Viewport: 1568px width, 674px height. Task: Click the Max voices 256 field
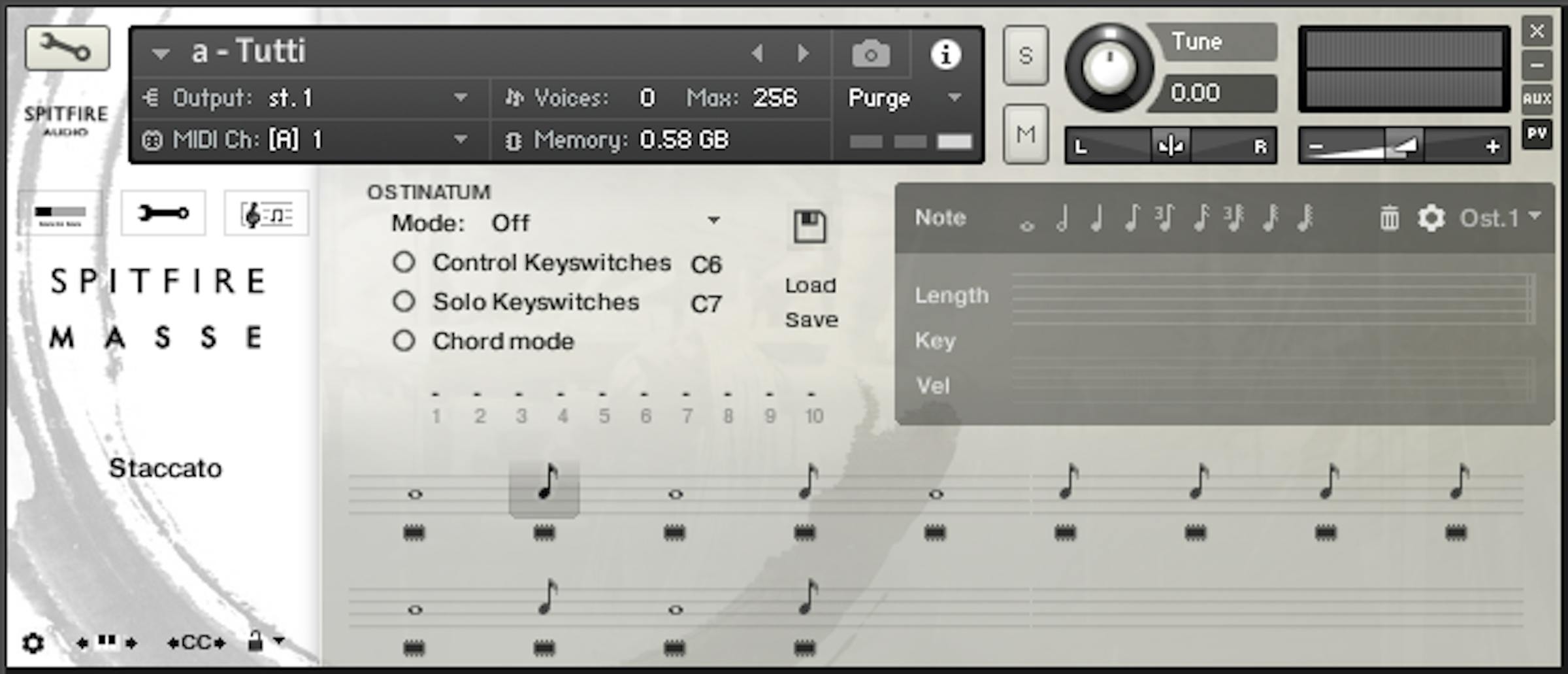pyautogui.click(x=775, y=98)
